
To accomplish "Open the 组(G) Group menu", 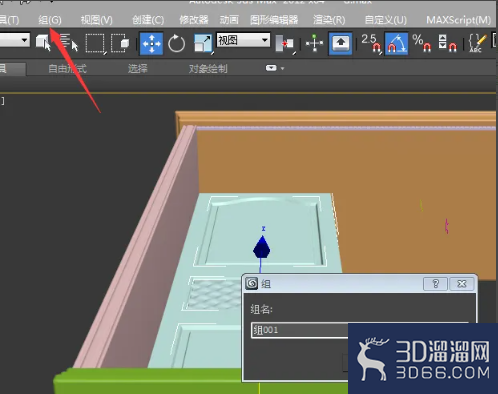I will coord(50,20).
